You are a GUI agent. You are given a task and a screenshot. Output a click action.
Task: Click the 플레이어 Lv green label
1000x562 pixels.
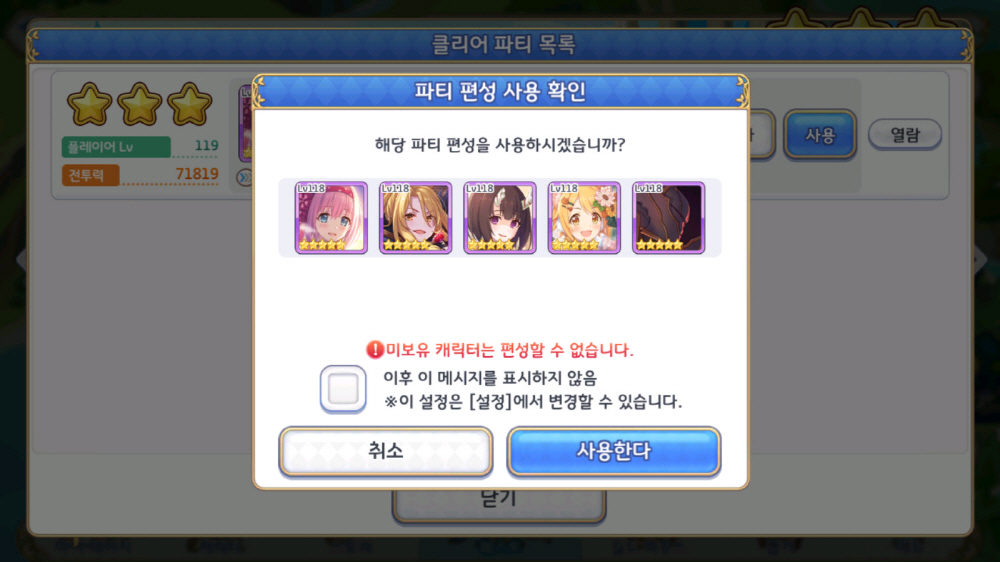pos(116,147)
